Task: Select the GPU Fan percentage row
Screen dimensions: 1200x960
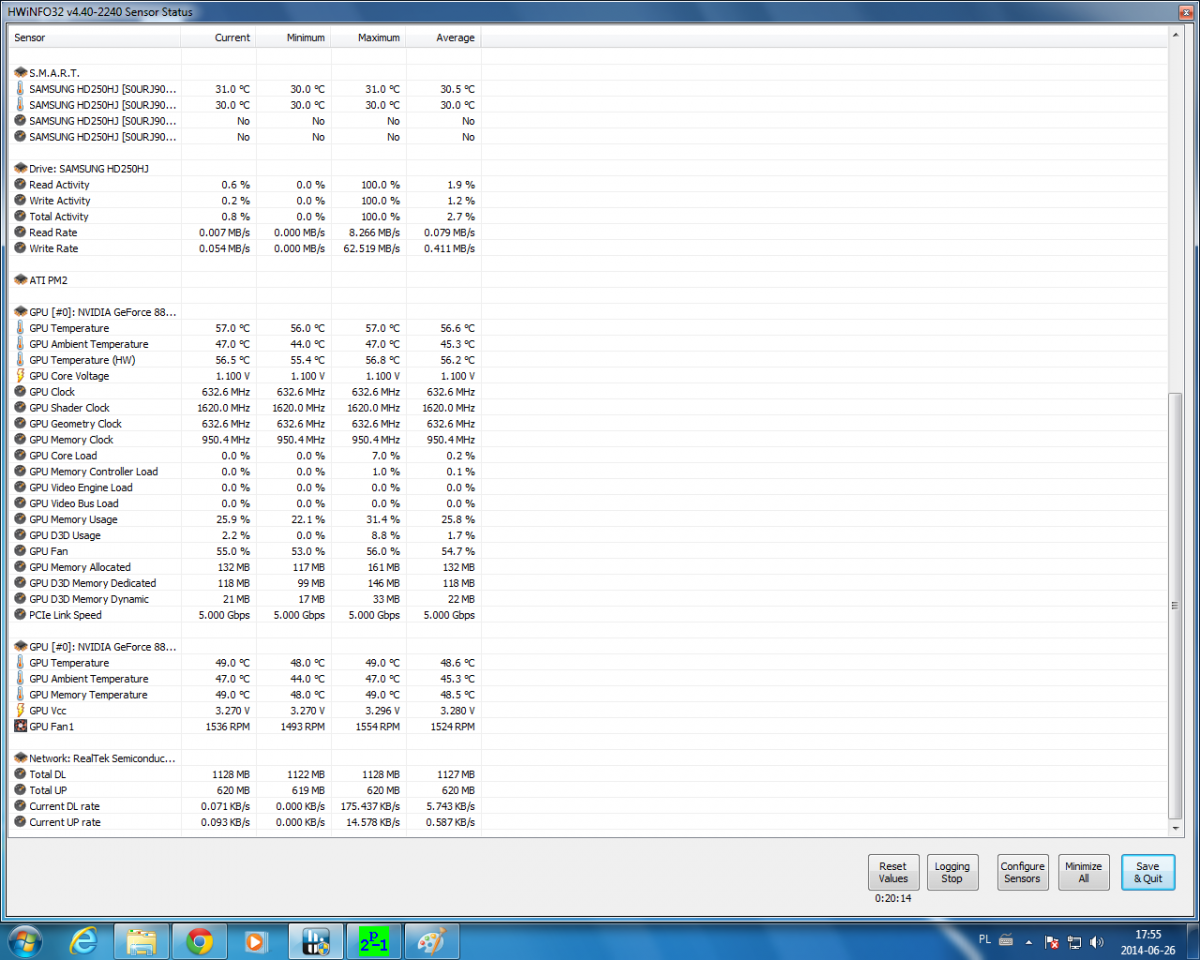Action: click(245, 551)
